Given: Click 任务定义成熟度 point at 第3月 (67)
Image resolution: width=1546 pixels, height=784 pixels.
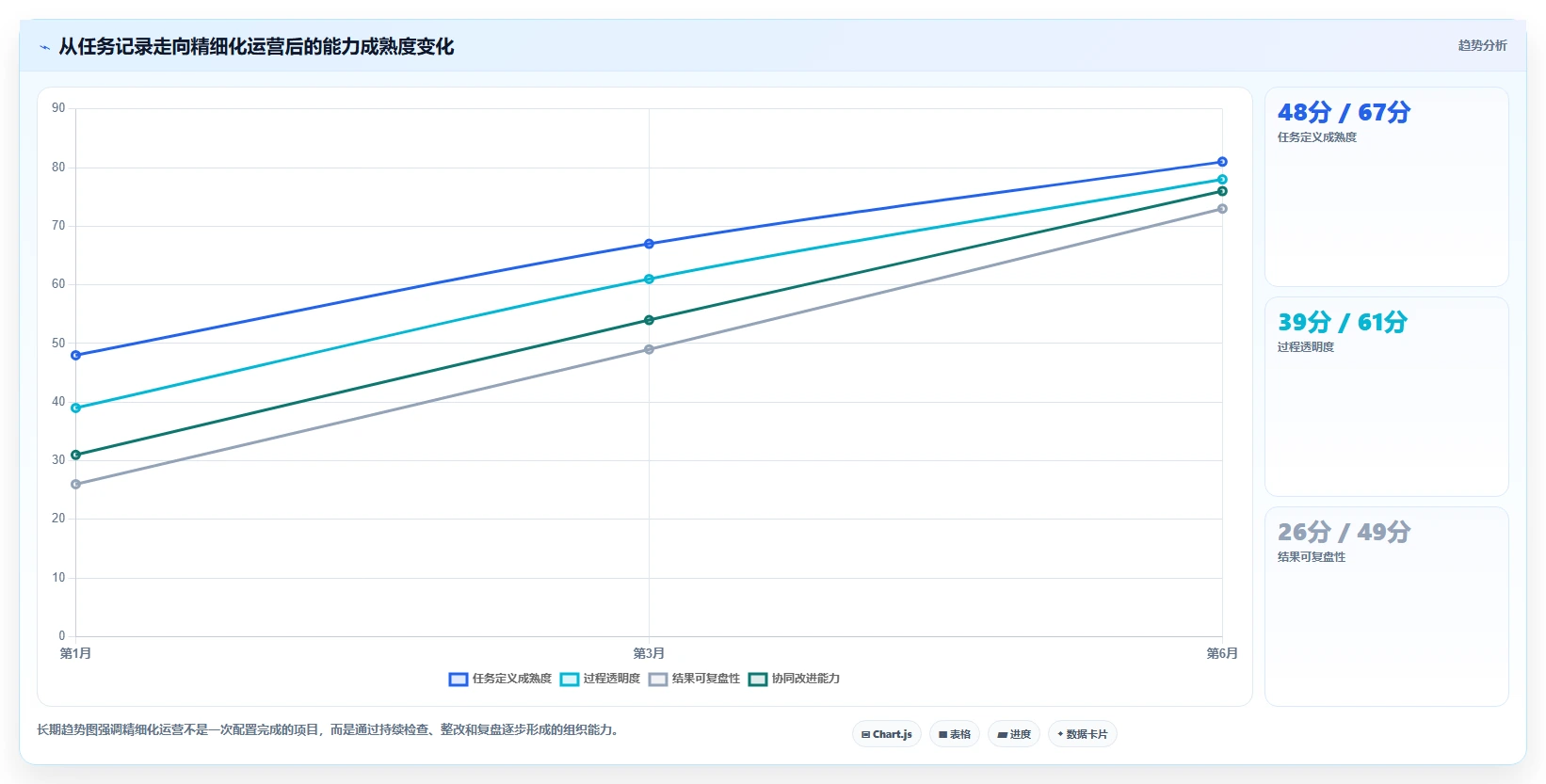Looking at the screenshot, I should [649, 244].
